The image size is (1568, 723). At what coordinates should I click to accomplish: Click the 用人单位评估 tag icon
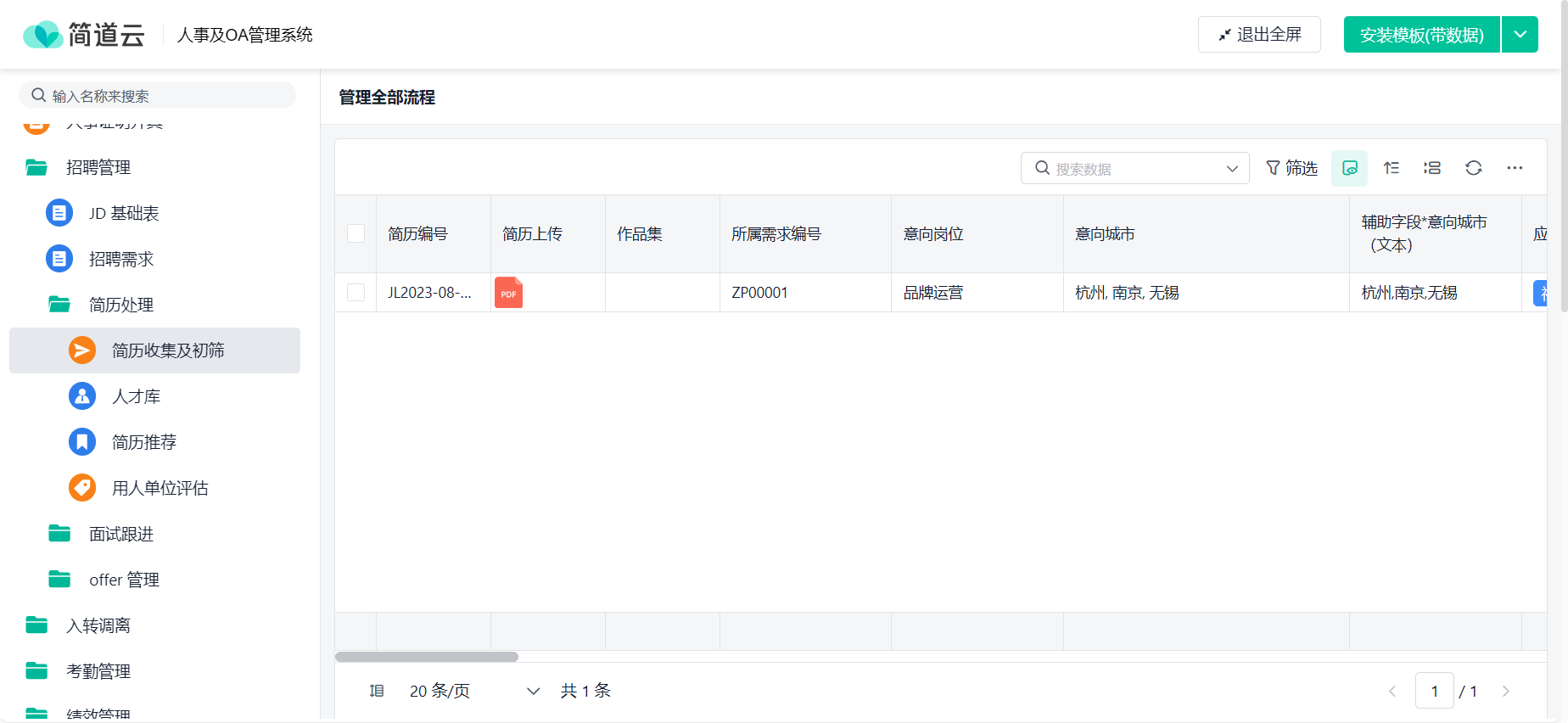pyautogui.click(x=82, y=488)
